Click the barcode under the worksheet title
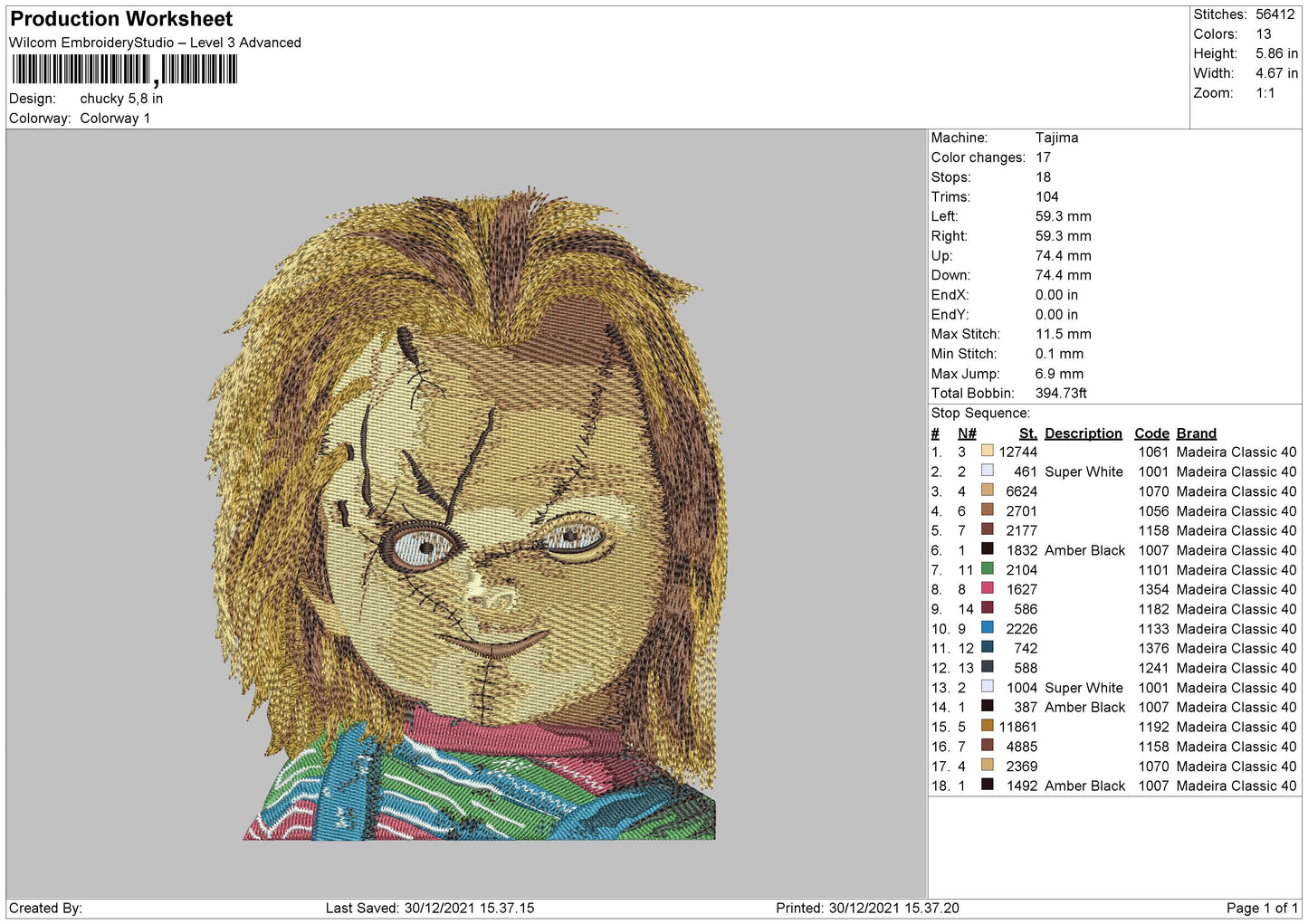 pyautogui.click(x=124, y=70)
